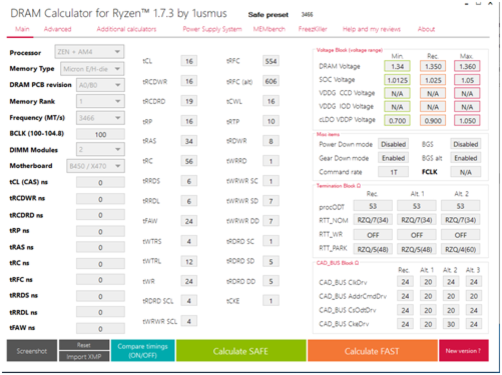Click the tRFC ns input field
The height and width of the screenshot is (375, 502).
tap(100, 280)
